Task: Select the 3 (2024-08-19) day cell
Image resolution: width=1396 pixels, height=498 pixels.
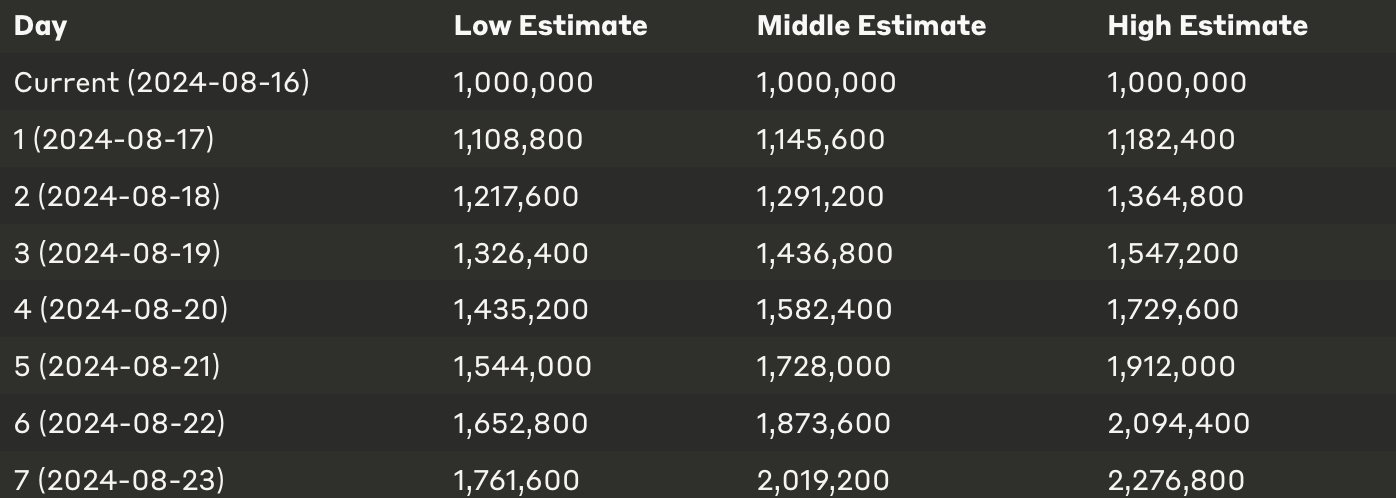Action: (117, 253)
